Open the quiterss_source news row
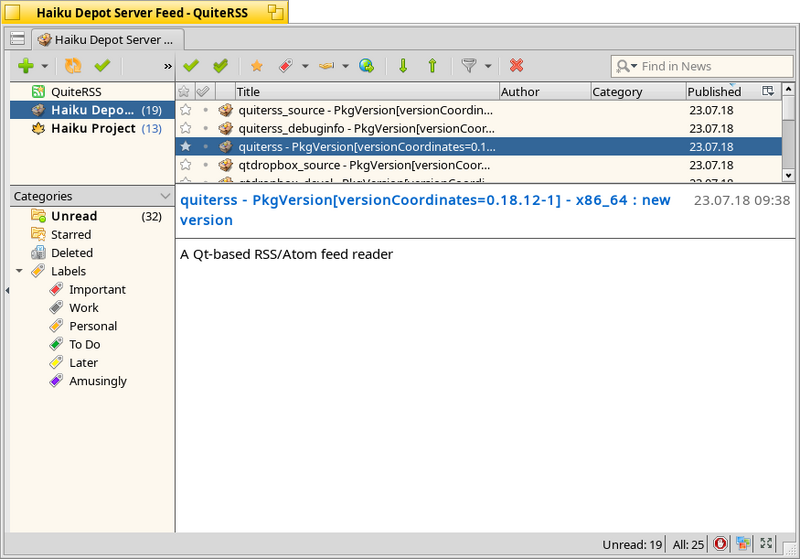Screen dimensions: 800x559 (x=479, y=110)
